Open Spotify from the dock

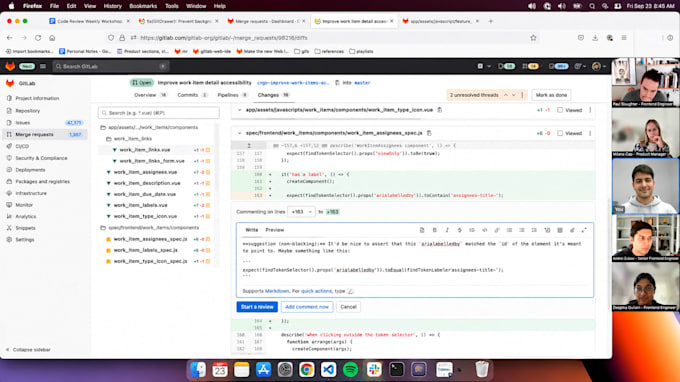[x=350, y=369]
